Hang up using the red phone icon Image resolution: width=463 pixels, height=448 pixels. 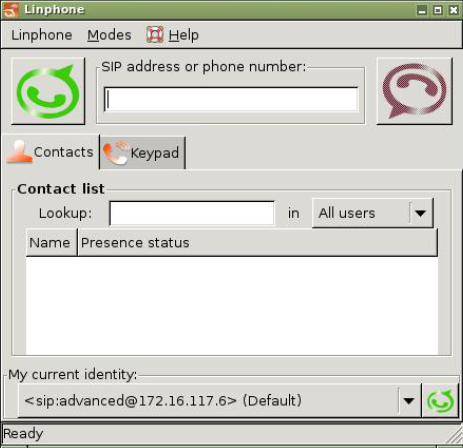[414, 91]
